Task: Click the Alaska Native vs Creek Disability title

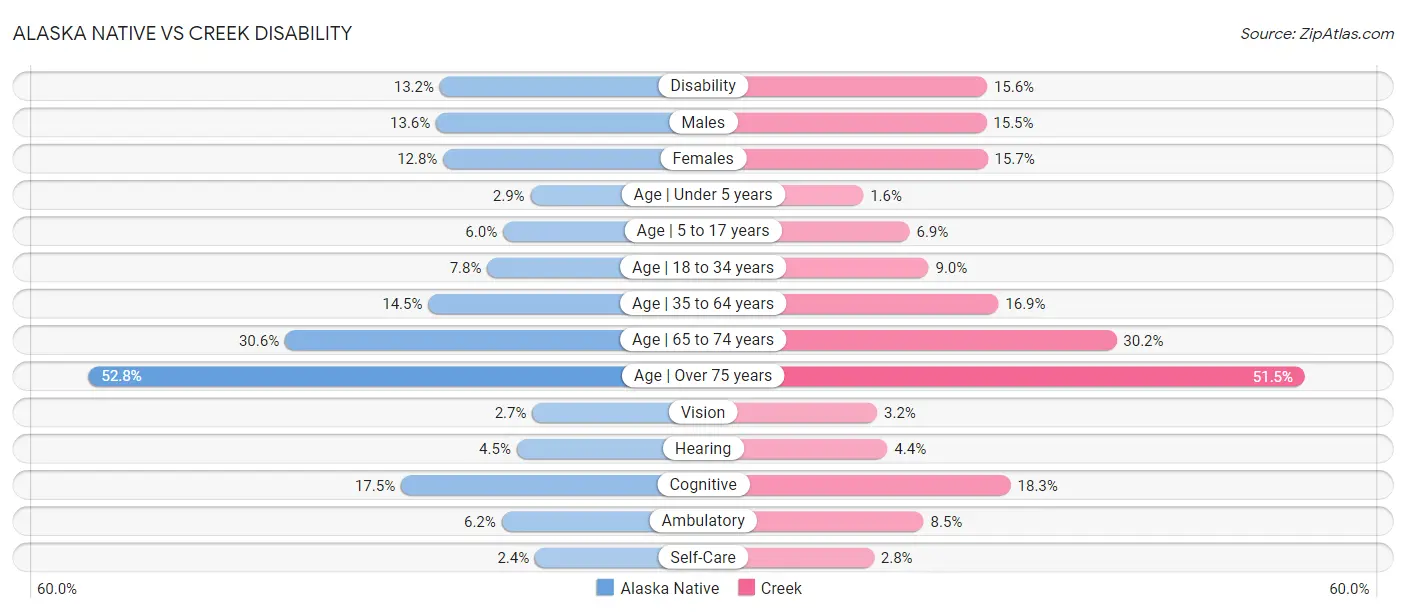Action: coord(182,34)
